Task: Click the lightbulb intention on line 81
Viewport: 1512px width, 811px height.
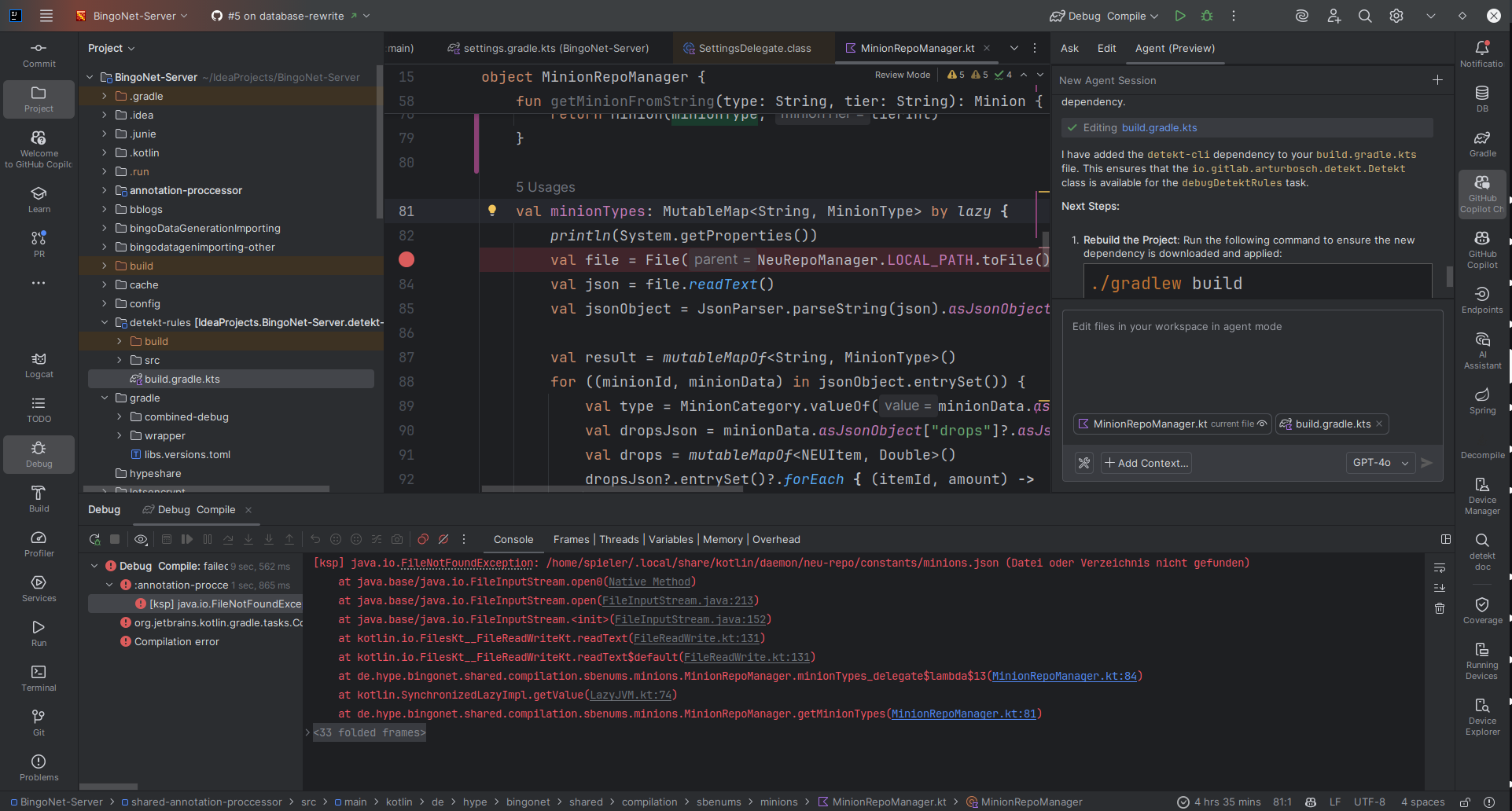Action: (492, 211)
